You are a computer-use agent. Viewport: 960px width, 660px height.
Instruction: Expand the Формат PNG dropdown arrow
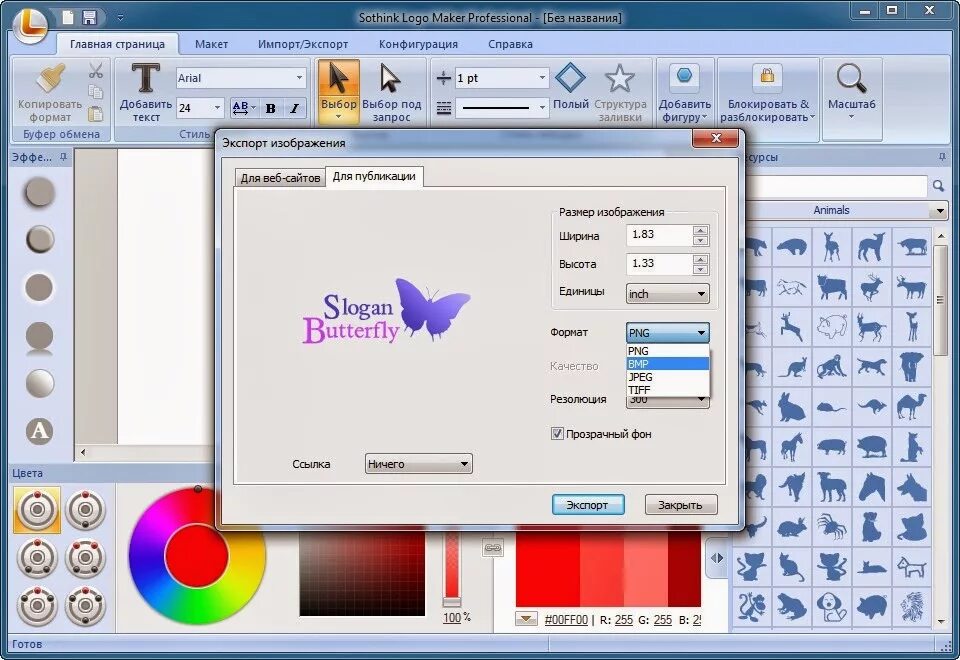pyautogui.click(x=701, y=333)
